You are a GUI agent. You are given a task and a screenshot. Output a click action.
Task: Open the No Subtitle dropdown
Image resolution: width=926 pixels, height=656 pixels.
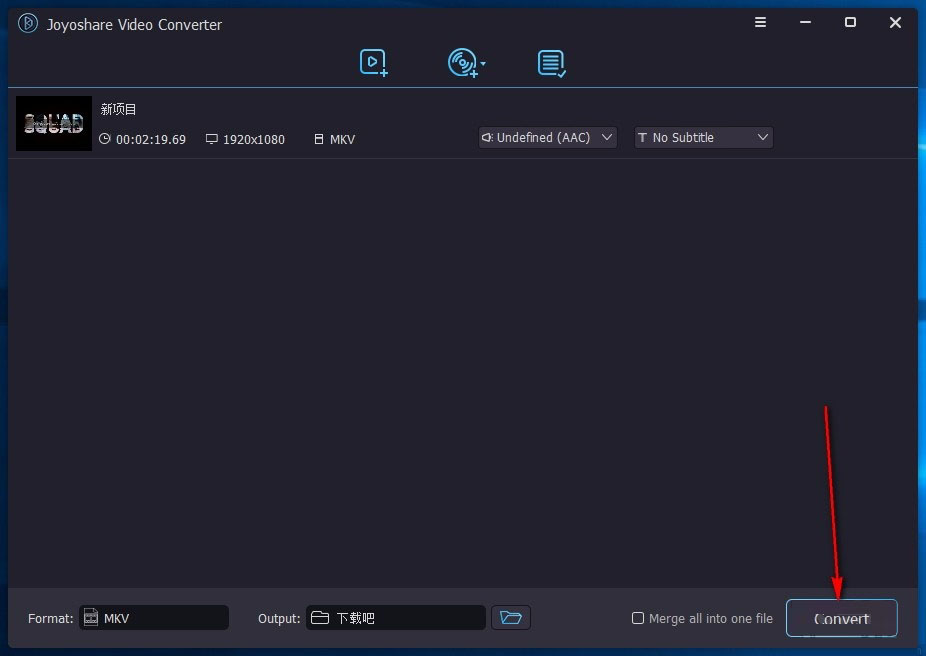point(762,137)
